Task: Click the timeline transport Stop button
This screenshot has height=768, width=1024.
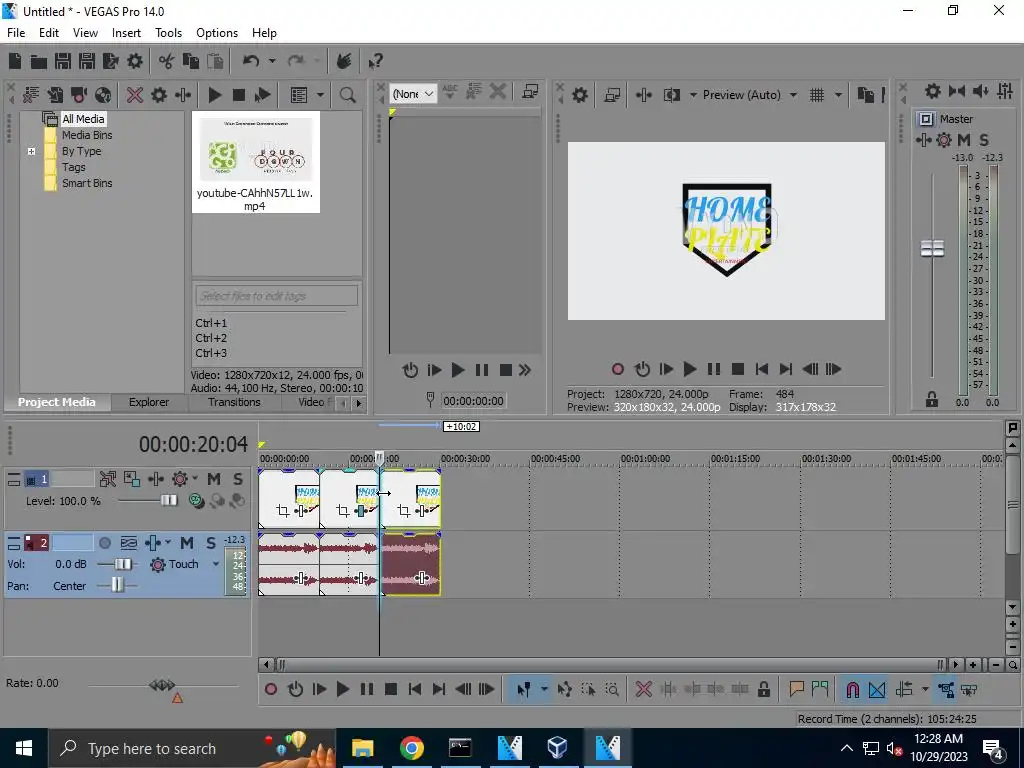Action: click(x=391, y=690)
